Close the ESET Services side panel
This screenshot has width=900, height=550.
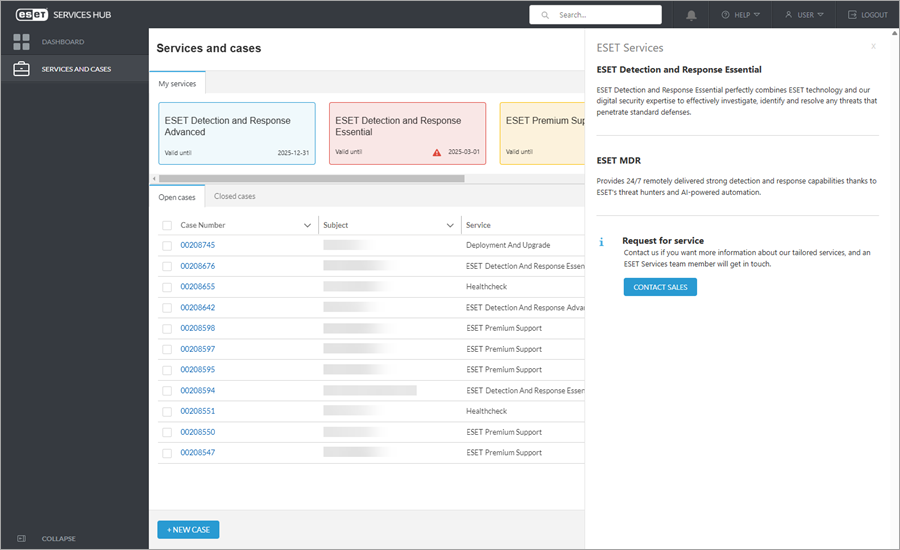click(x=873, y=46)
